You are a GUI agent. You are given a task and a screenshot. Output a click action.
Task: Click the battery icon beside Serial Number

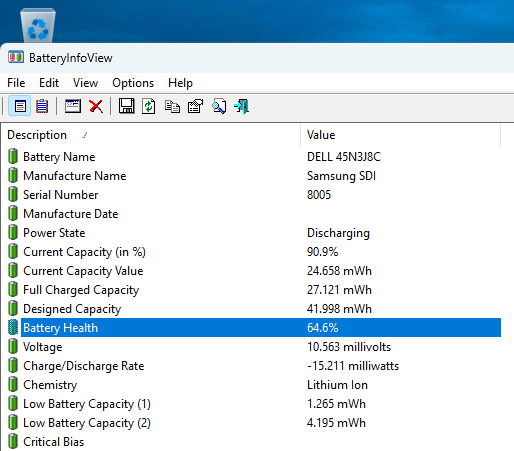click(13, 194)
